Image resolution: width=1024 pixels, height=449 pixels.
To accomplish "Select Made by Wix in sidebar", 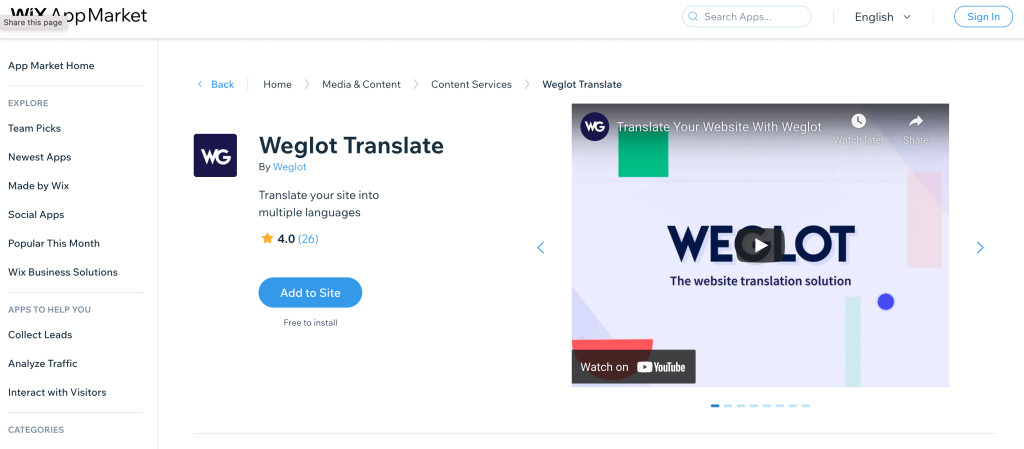I will point(39,185).
